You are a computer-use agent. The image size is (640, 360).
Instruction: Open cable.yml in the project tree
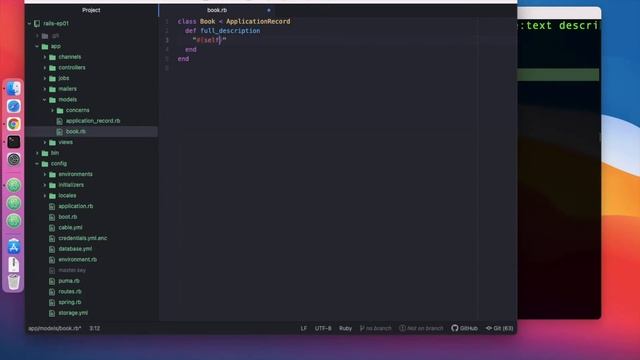tap(70, 228)
